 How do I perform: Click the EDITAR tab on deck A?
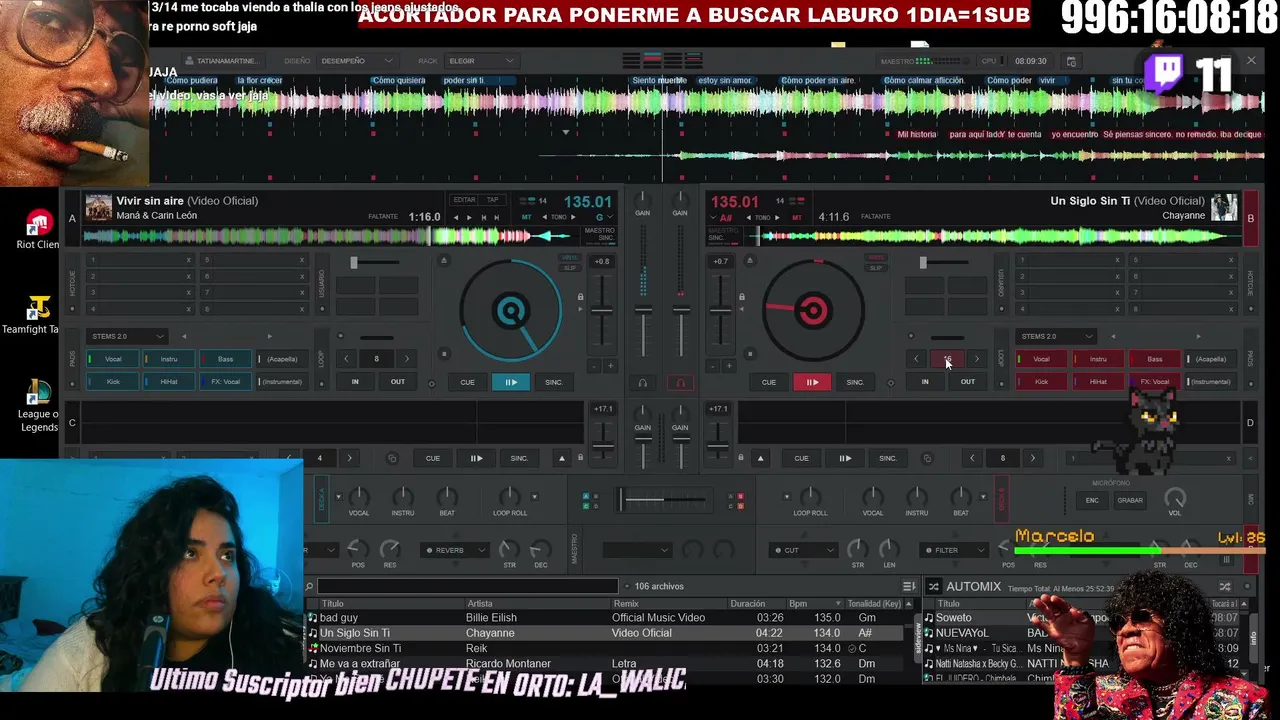(x=464, y=200)
